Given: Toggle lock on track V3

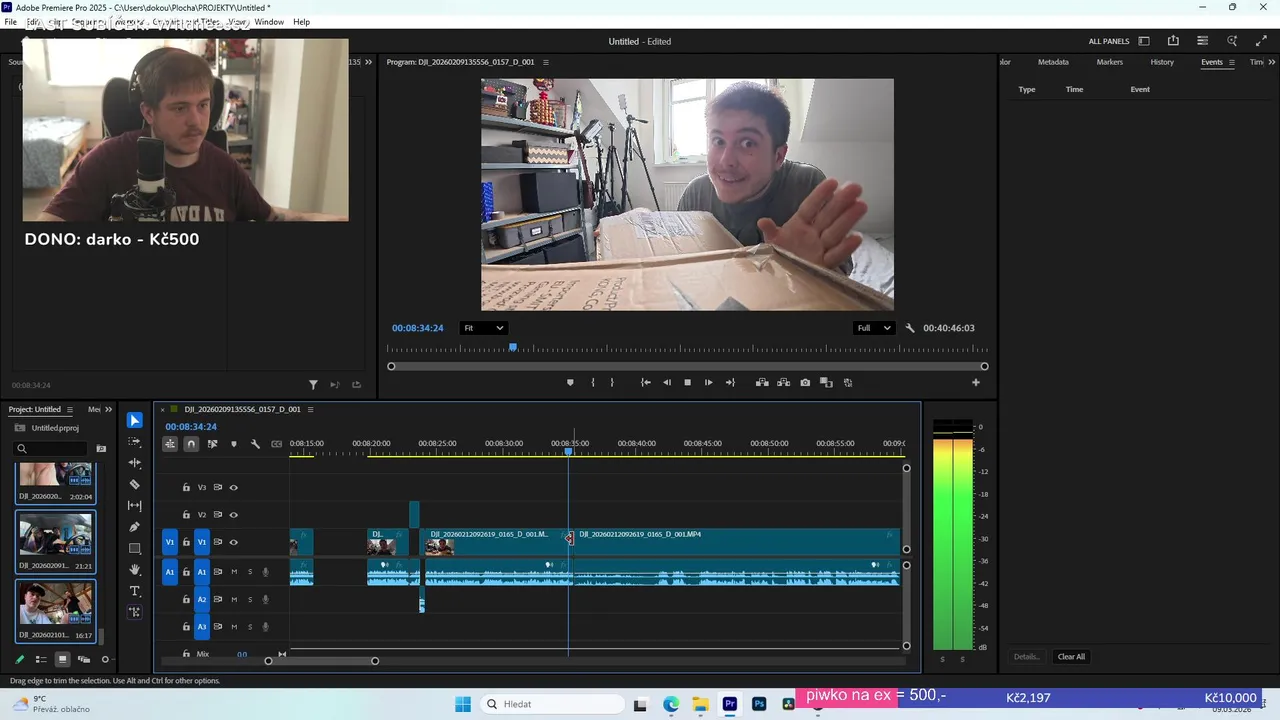Looking at the screenshot, I should pos(186,488).
